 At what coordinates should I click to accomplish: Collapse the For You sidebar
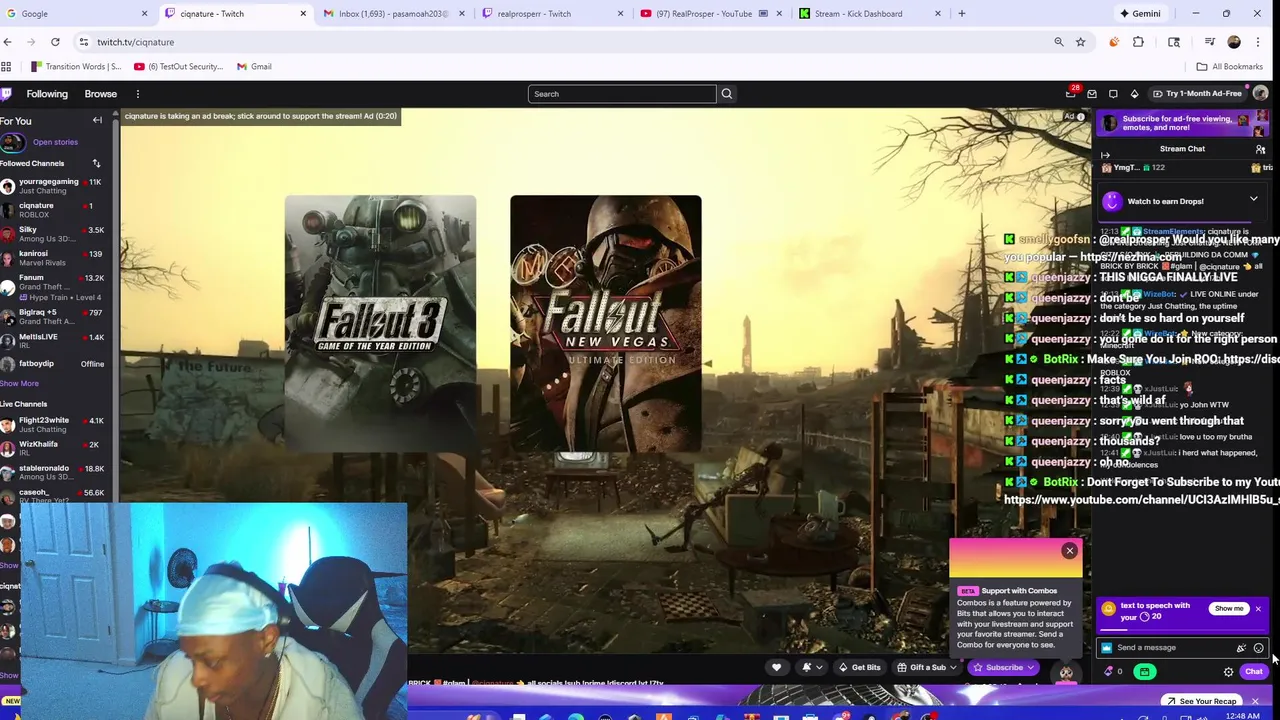click(97, 120)
